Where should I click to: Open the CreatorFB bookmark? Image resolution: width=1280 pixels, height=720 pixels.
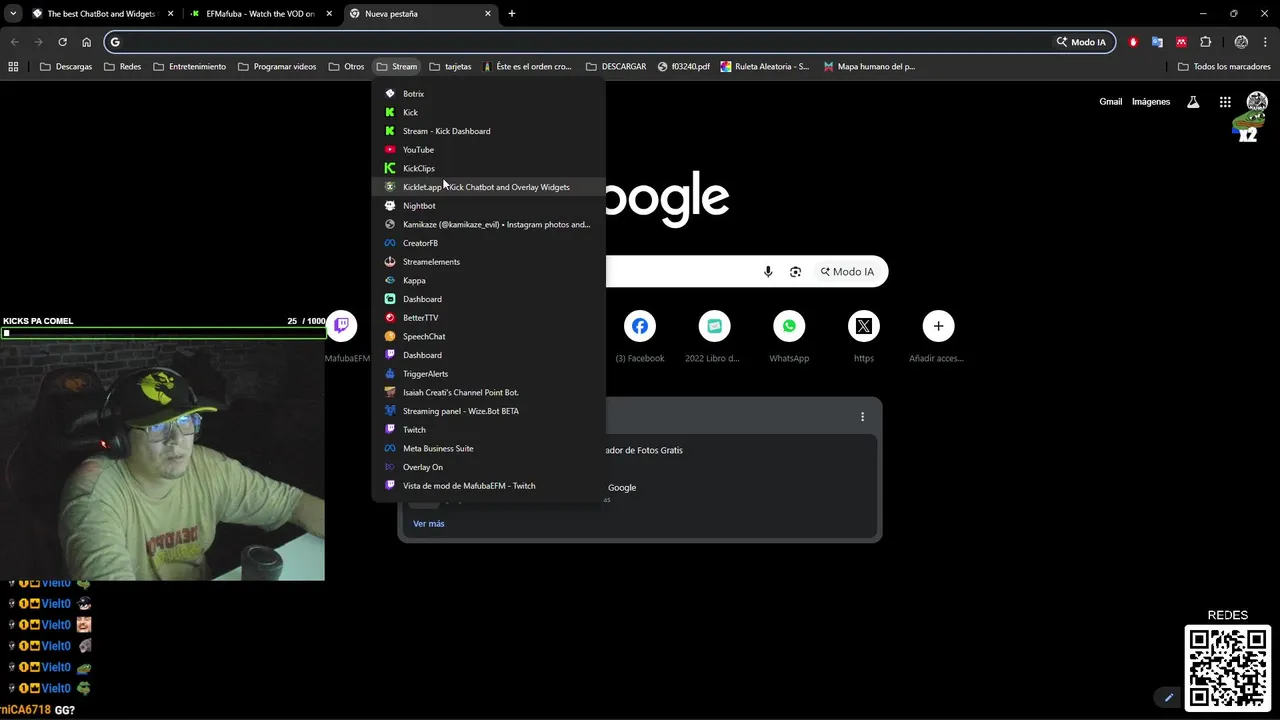[x=488, y=243]
